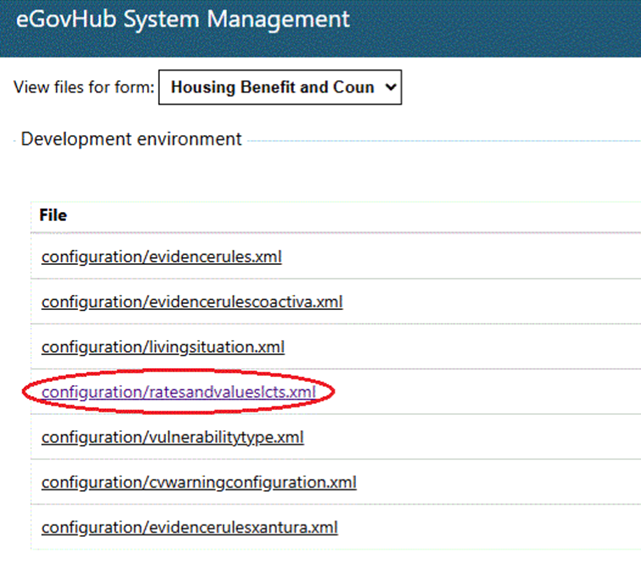Viewport: 641px width, 572px height.
Task: Open configuration/evidencerules.xml file link
Action: coord(161,257)
